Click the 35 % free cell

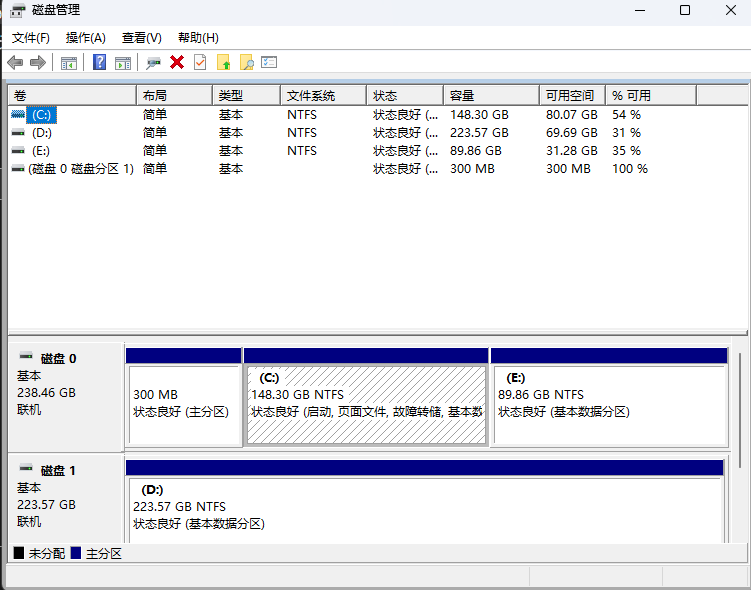(626, 151)
